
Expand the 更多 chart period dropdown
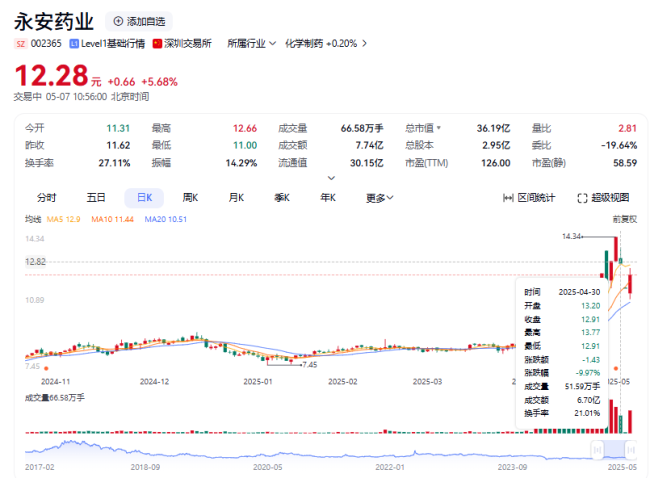click(378, 198)
